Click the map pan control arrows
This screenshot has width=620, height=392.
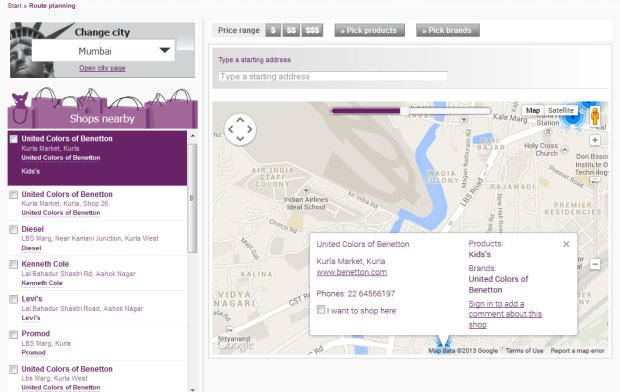(240, 129)
